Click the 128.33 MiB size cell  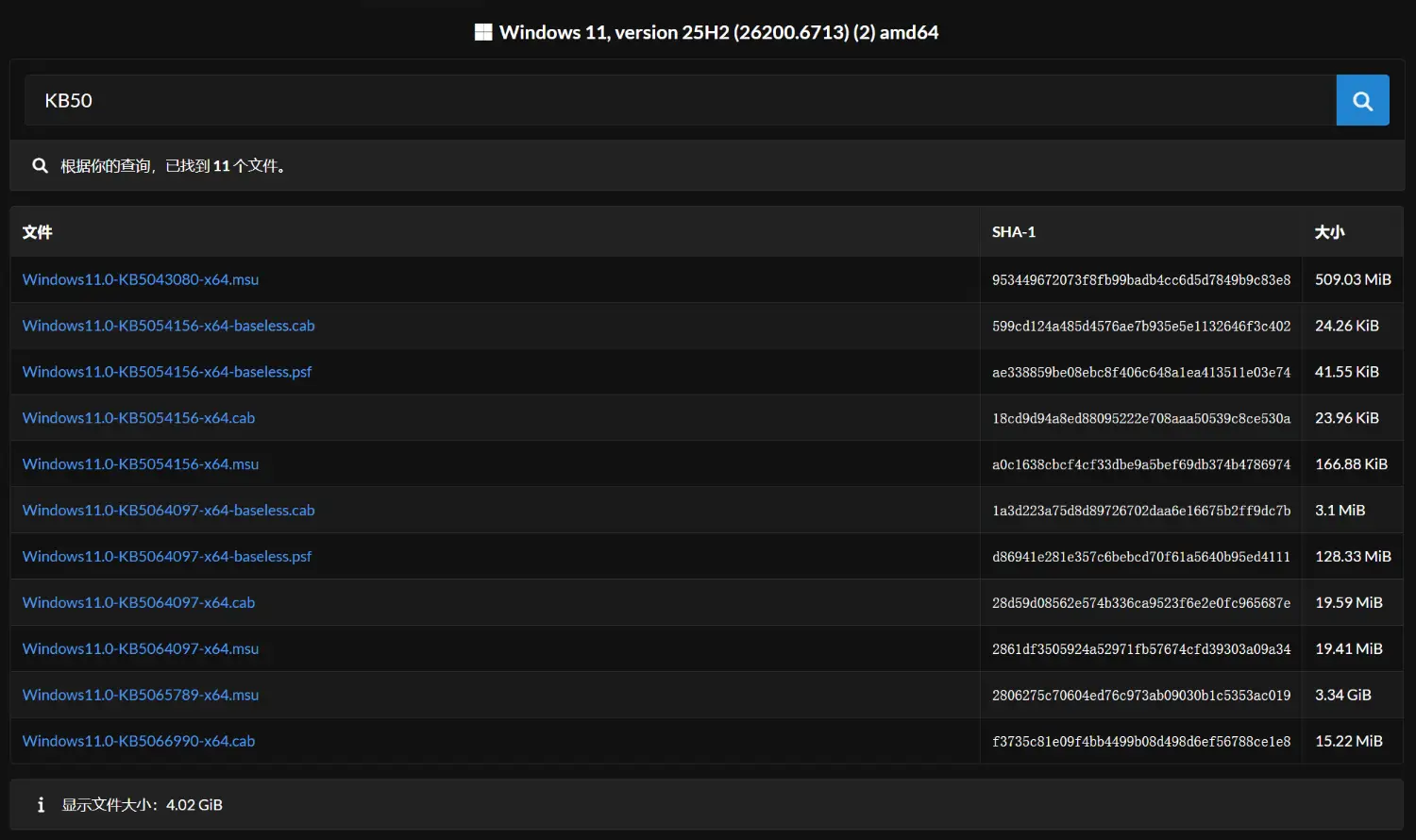click(1353, 557)
